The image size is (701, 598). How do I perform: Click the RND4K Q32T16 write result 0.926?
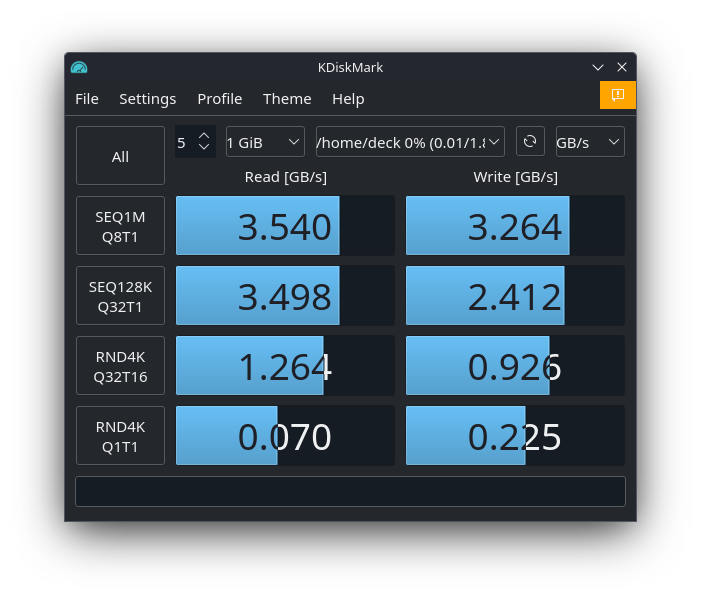click(x=515, y=366)
